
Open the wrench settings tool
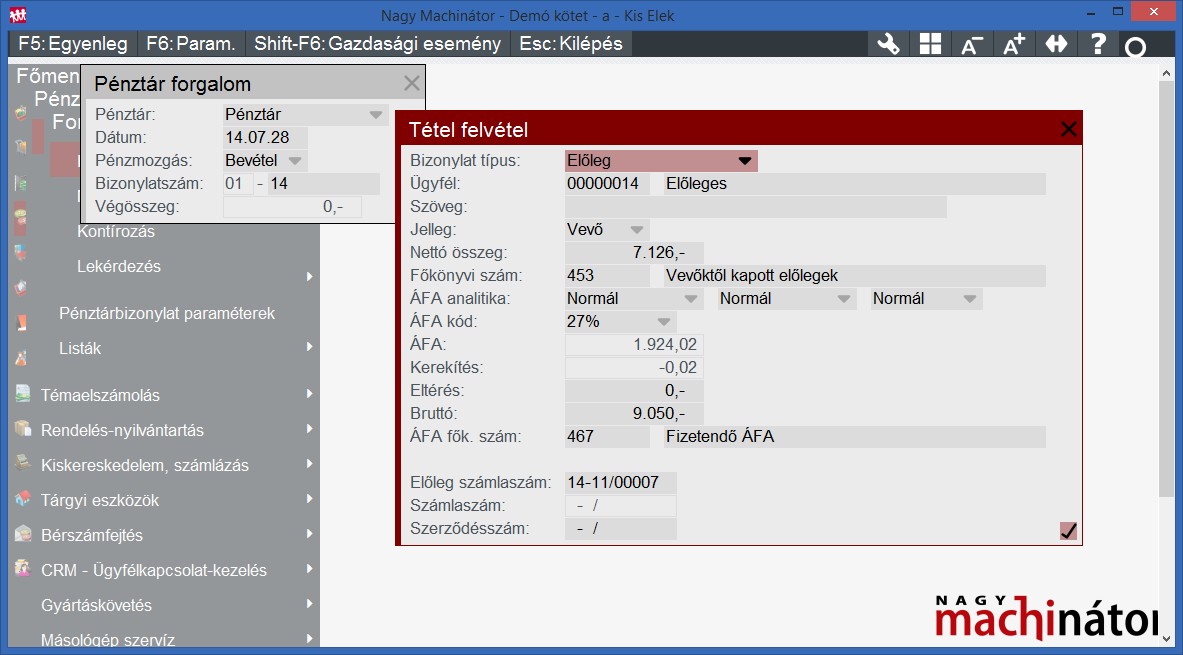888,44
